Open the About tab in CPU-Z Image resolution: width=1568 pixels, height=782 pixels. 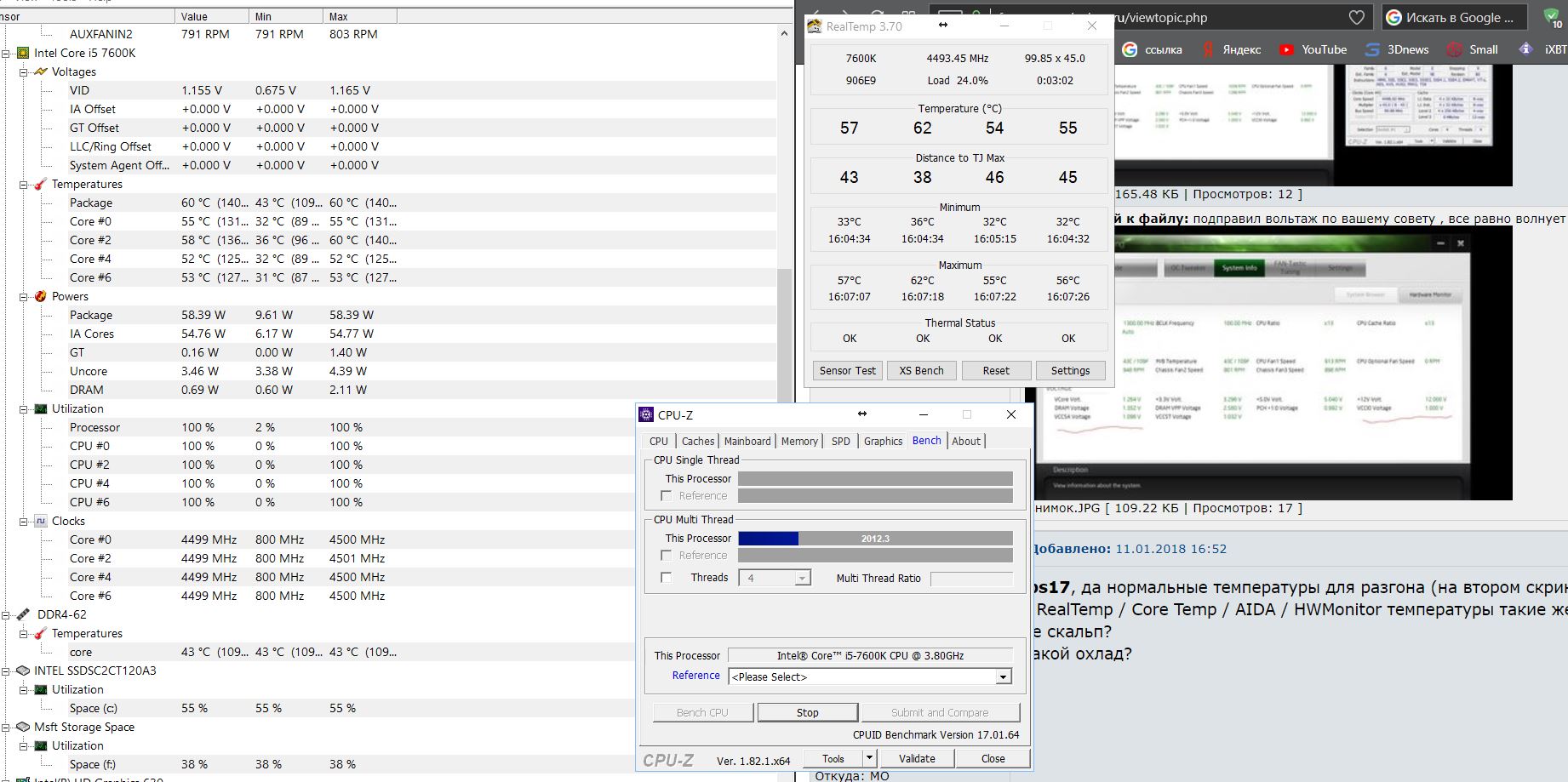point(966,441)
